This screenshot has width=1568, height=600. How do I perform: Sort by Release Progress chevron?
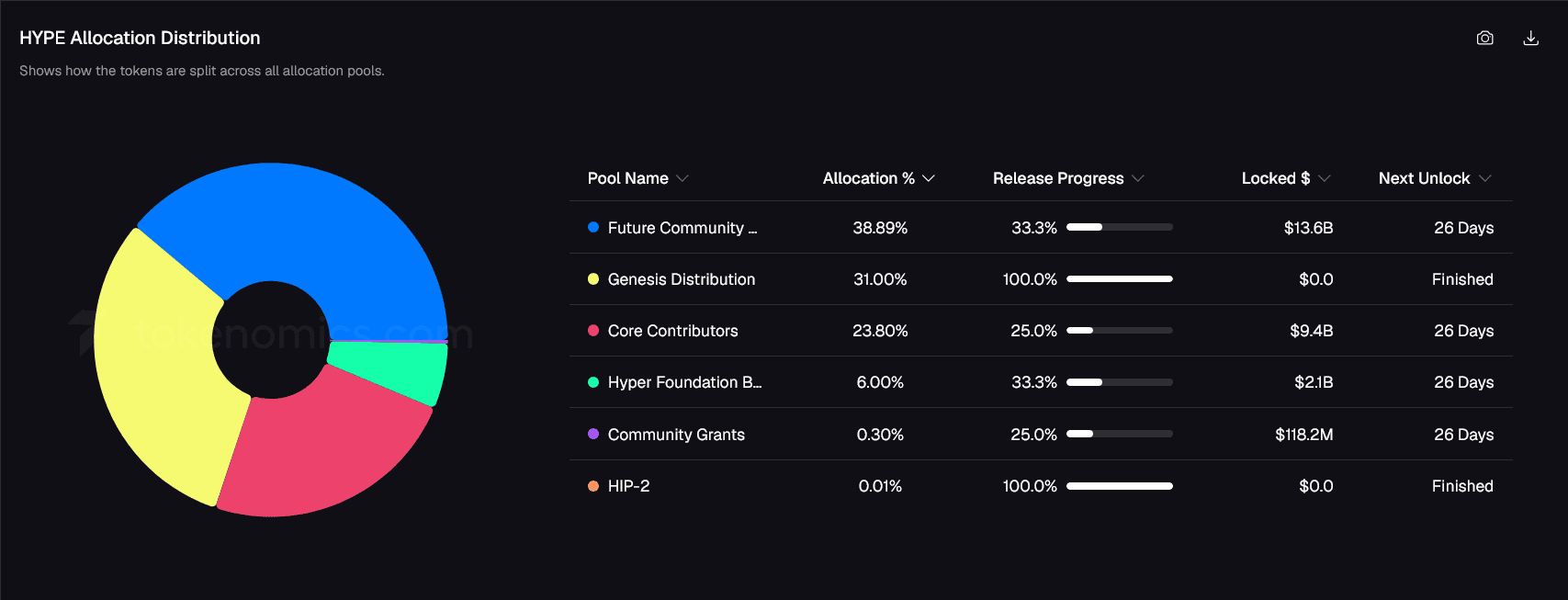click(1137, 178)
